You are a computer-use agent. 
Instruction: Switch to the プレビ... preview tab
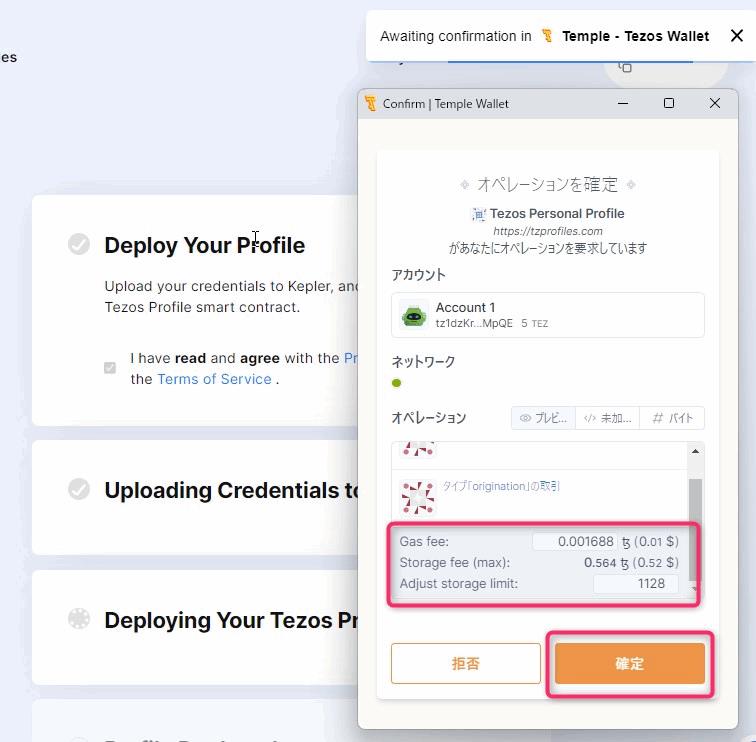[x=543, y=418]
